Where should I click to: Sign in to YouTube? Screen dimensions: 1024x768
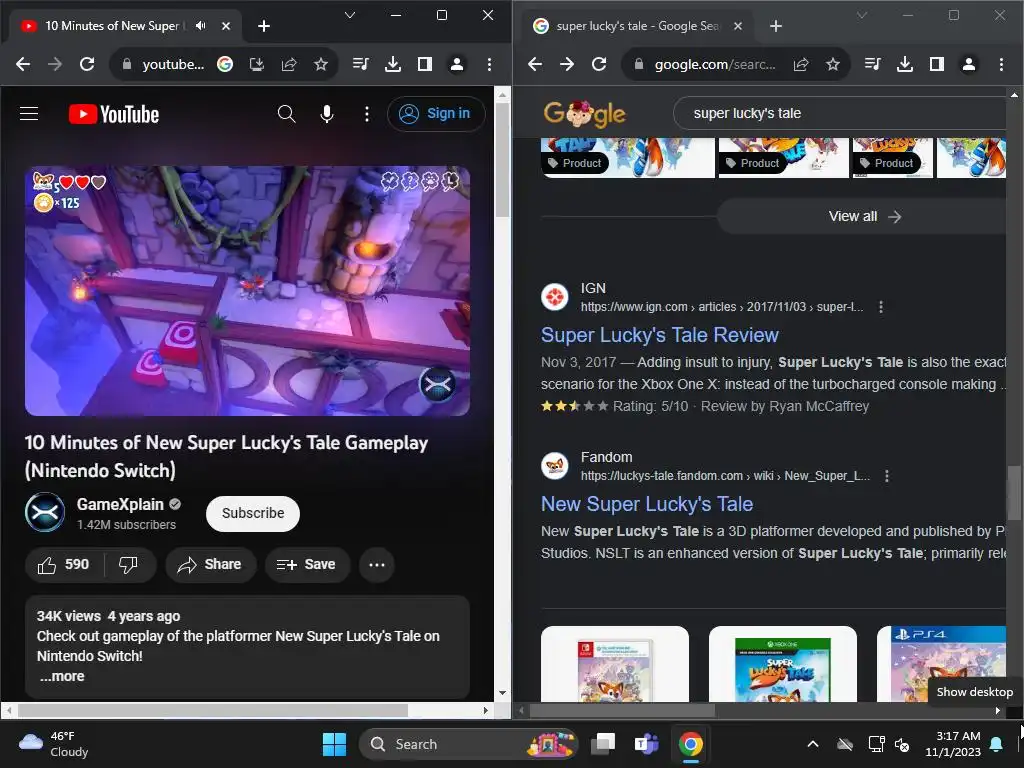point(436,114)
